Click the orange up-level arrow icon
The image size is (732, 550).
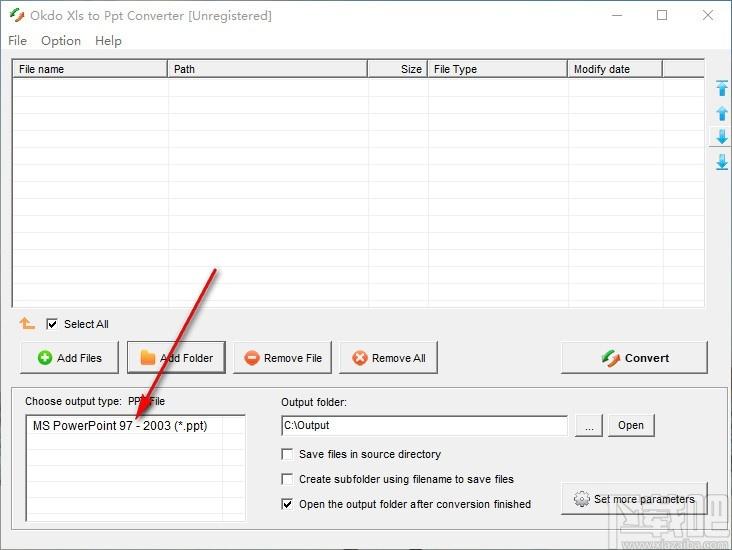tap(27, 323)
